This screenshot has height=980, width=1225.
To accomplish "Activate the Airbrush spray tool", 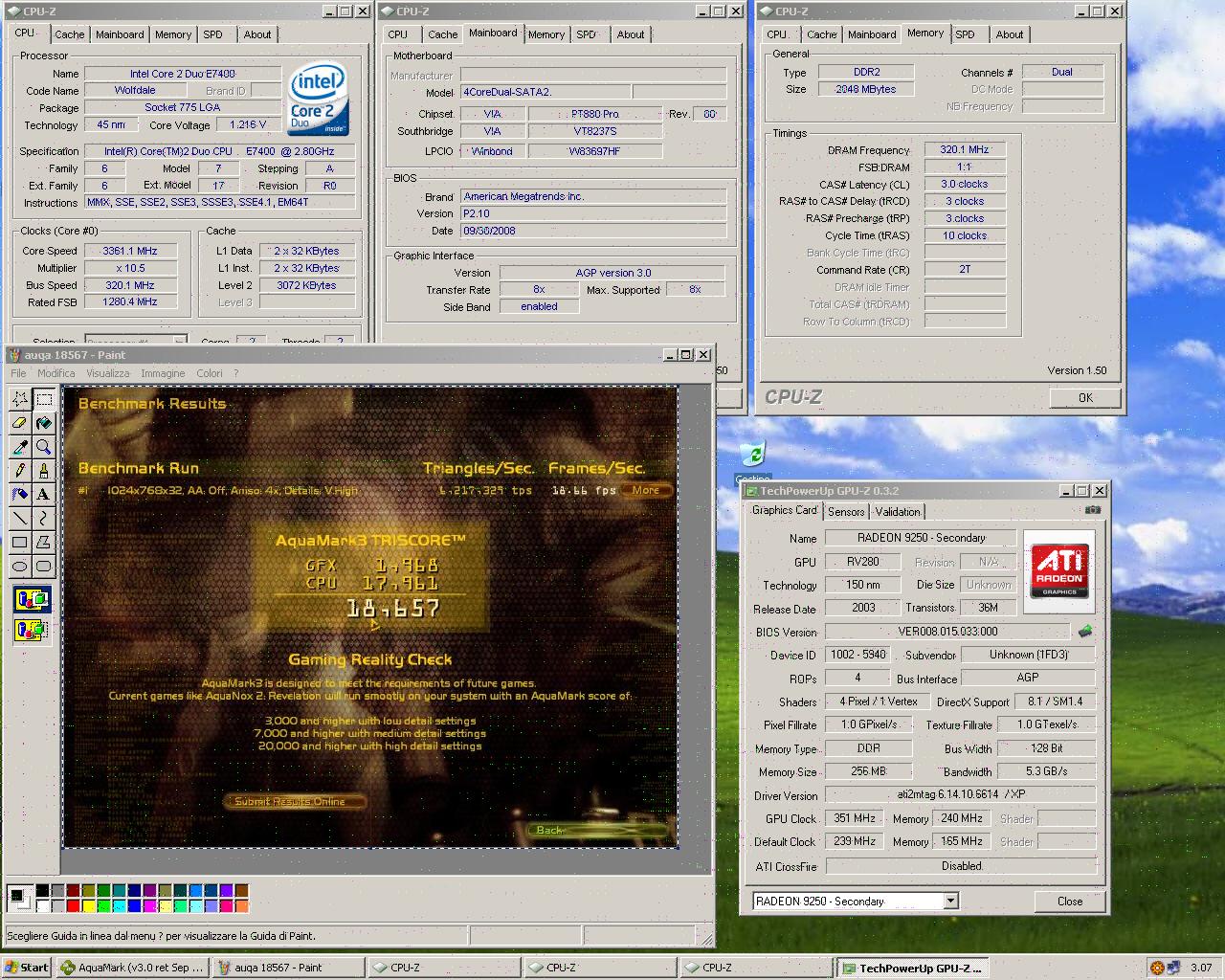I will [x=20, y=494].
